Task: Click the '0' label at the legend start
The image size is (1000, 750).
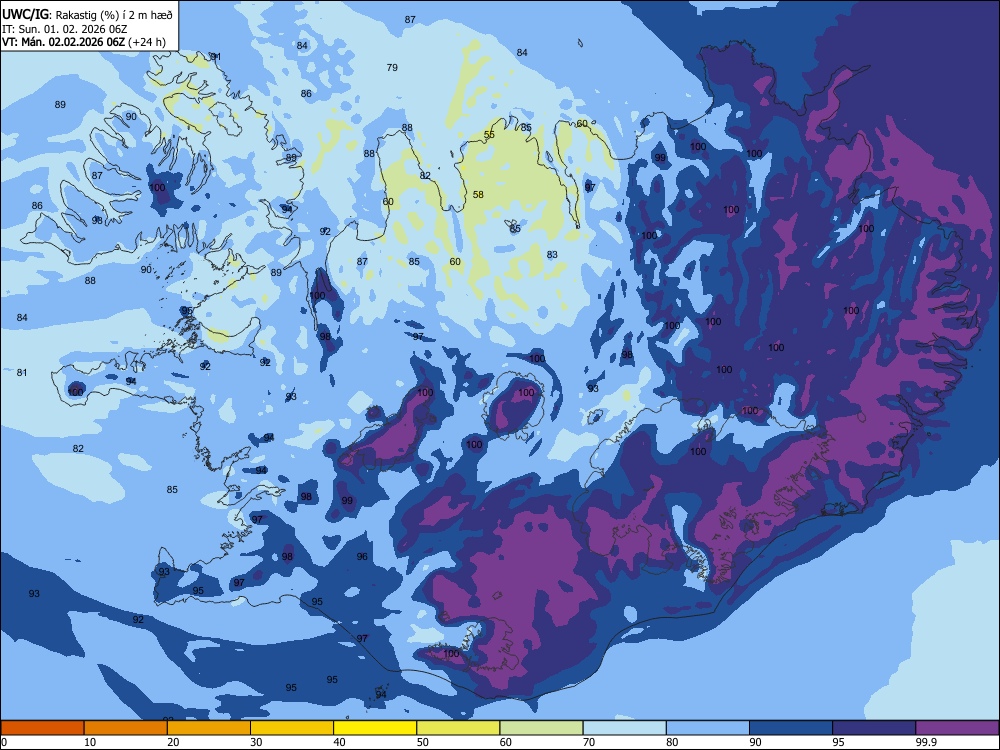Action: tap(3, 742)
